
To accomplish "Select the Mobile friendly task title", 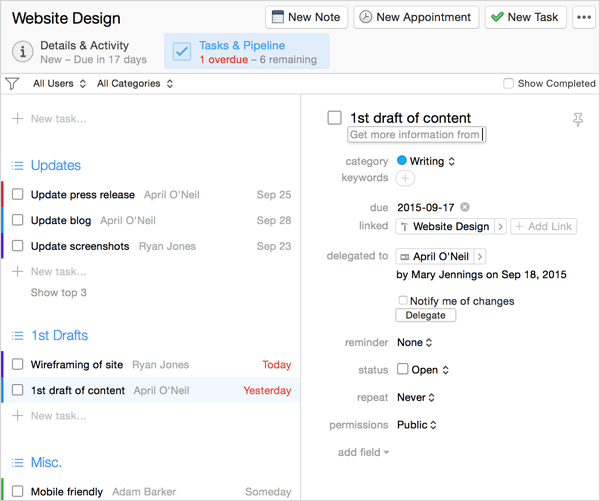I will coord(67,491).
